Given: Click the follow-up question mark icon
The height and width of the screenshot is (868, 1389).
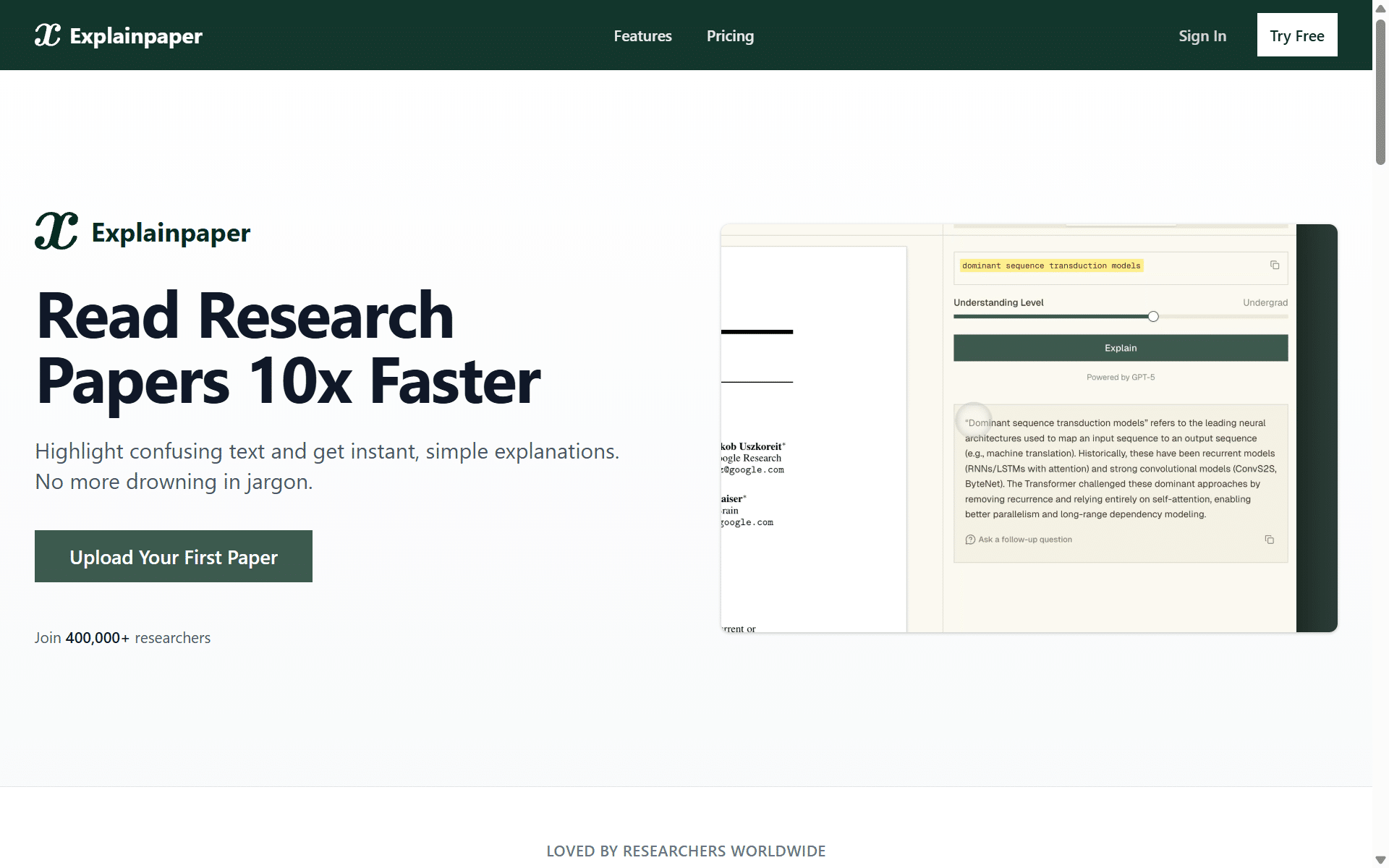Looking at the screenshot, I should 970,540.
